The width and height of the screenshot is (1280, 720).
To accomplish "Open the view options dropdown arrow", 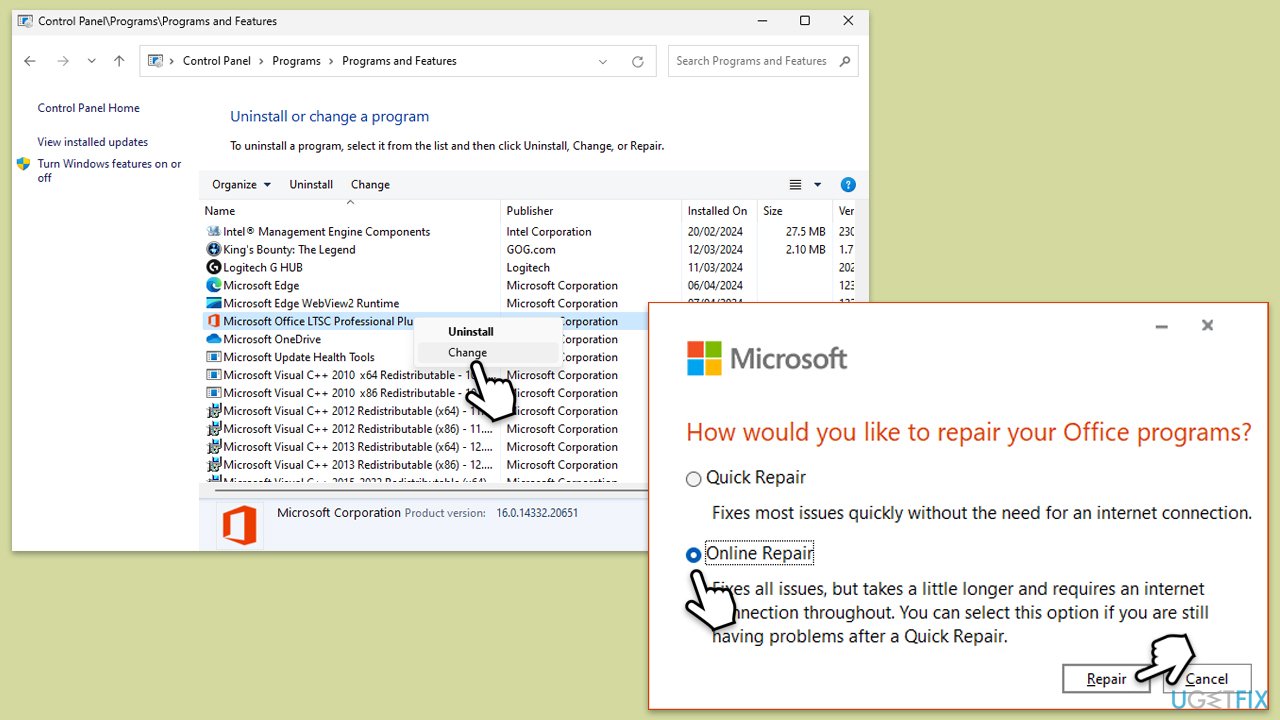I will 817,184.
